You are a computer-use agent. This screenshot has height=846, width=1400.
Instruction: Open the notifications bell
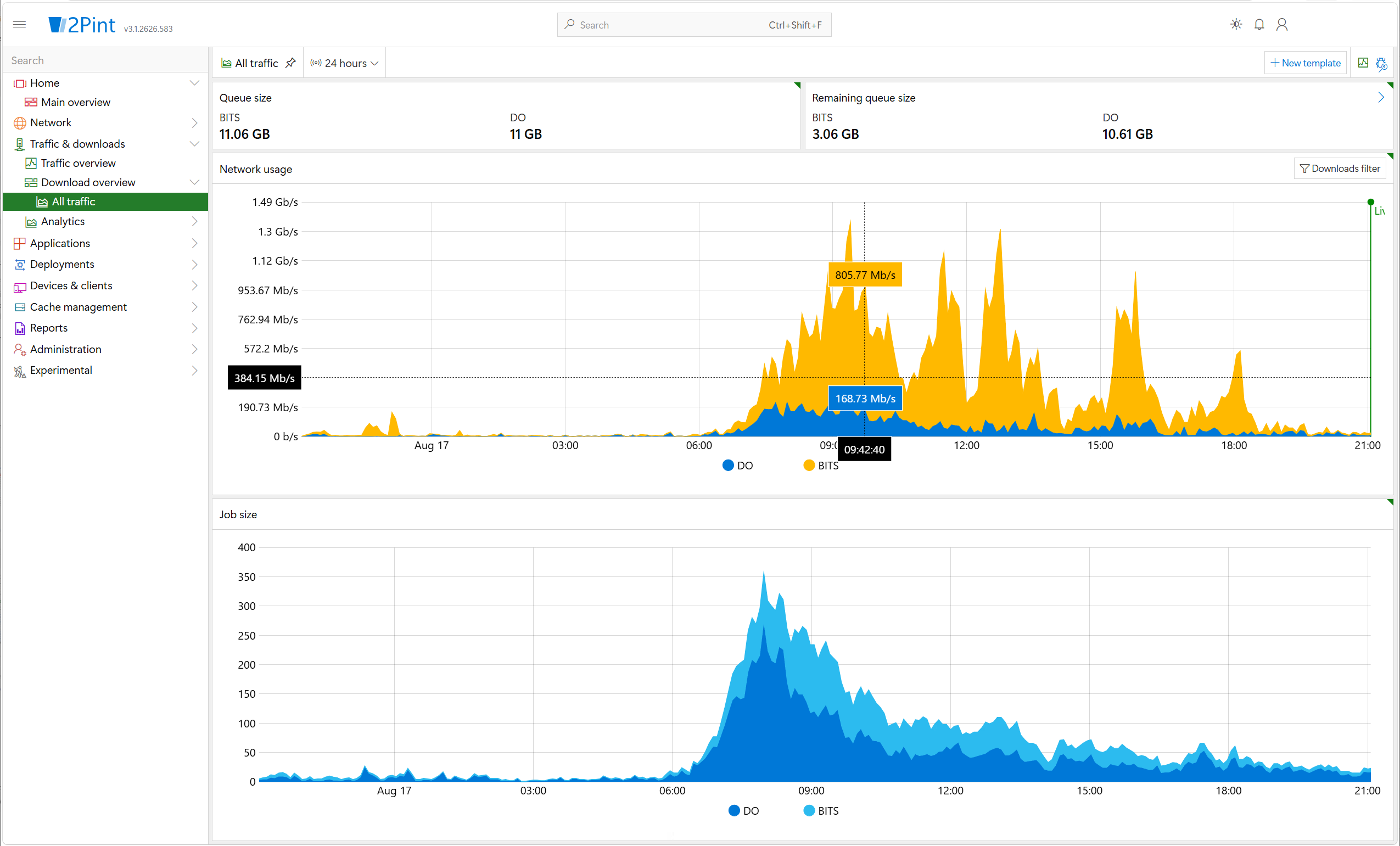1259,25
